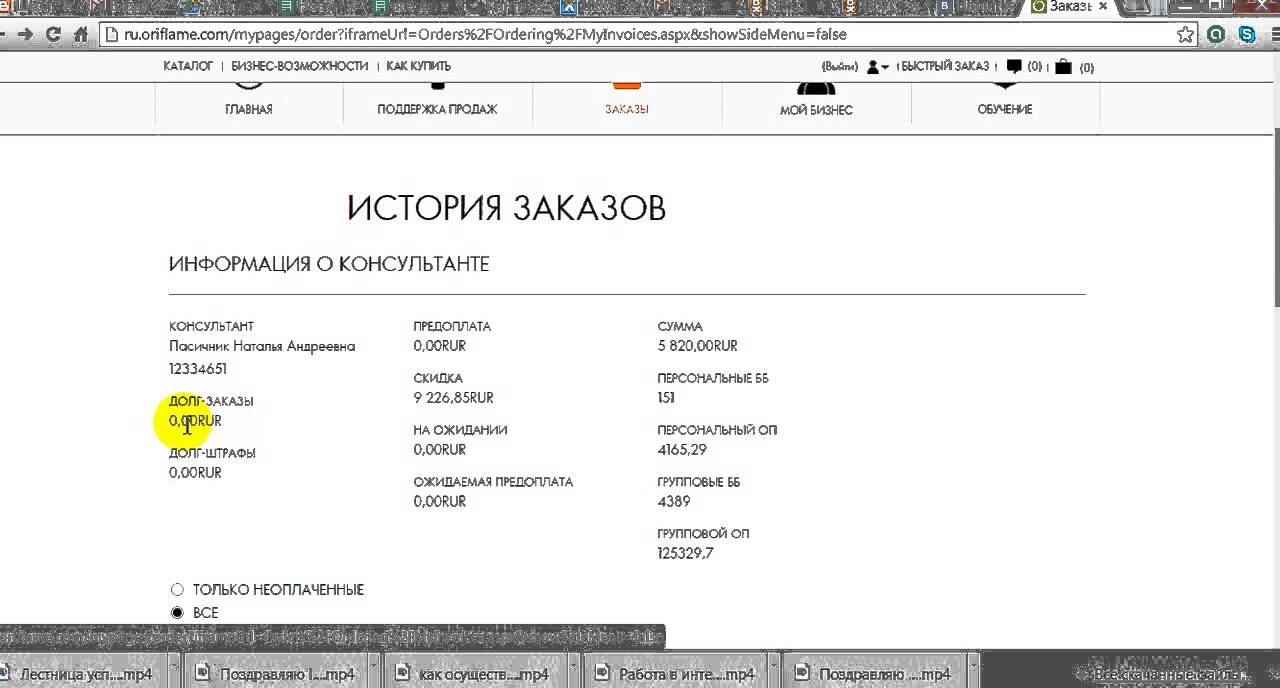The width and height of the screenshot is (1280, 688).
Task: Click the СУММА value 5 820,00RUR
Action: [x=697, y=346]
